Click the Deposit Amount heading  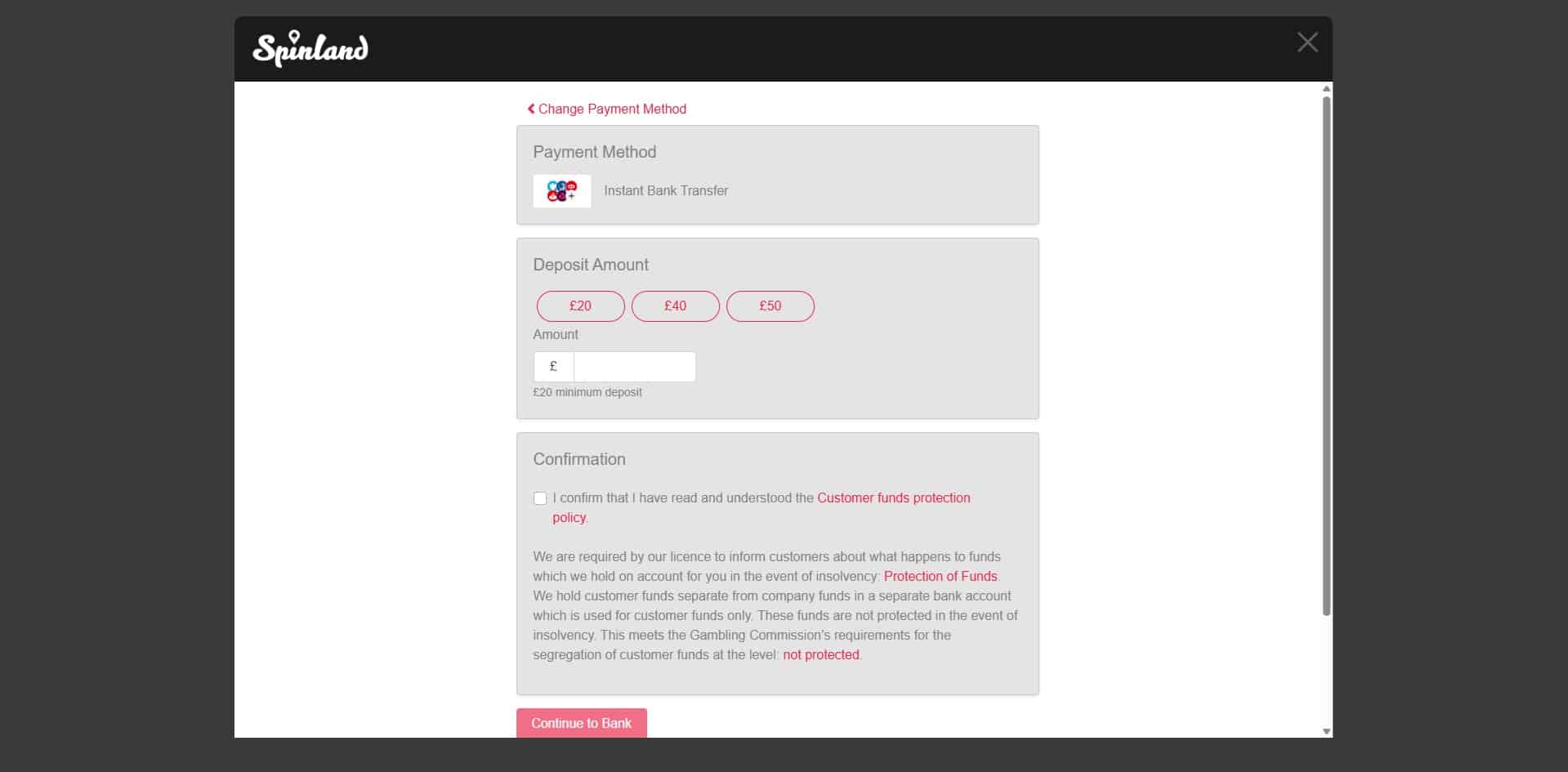[591, 265]
